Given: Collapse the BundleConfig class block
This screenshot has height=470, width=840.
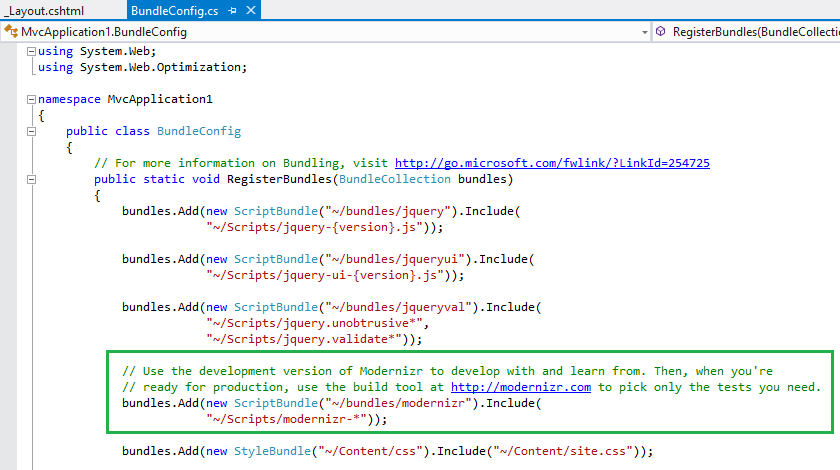Looking at the screenshot, I should click(x=32, y=131).
